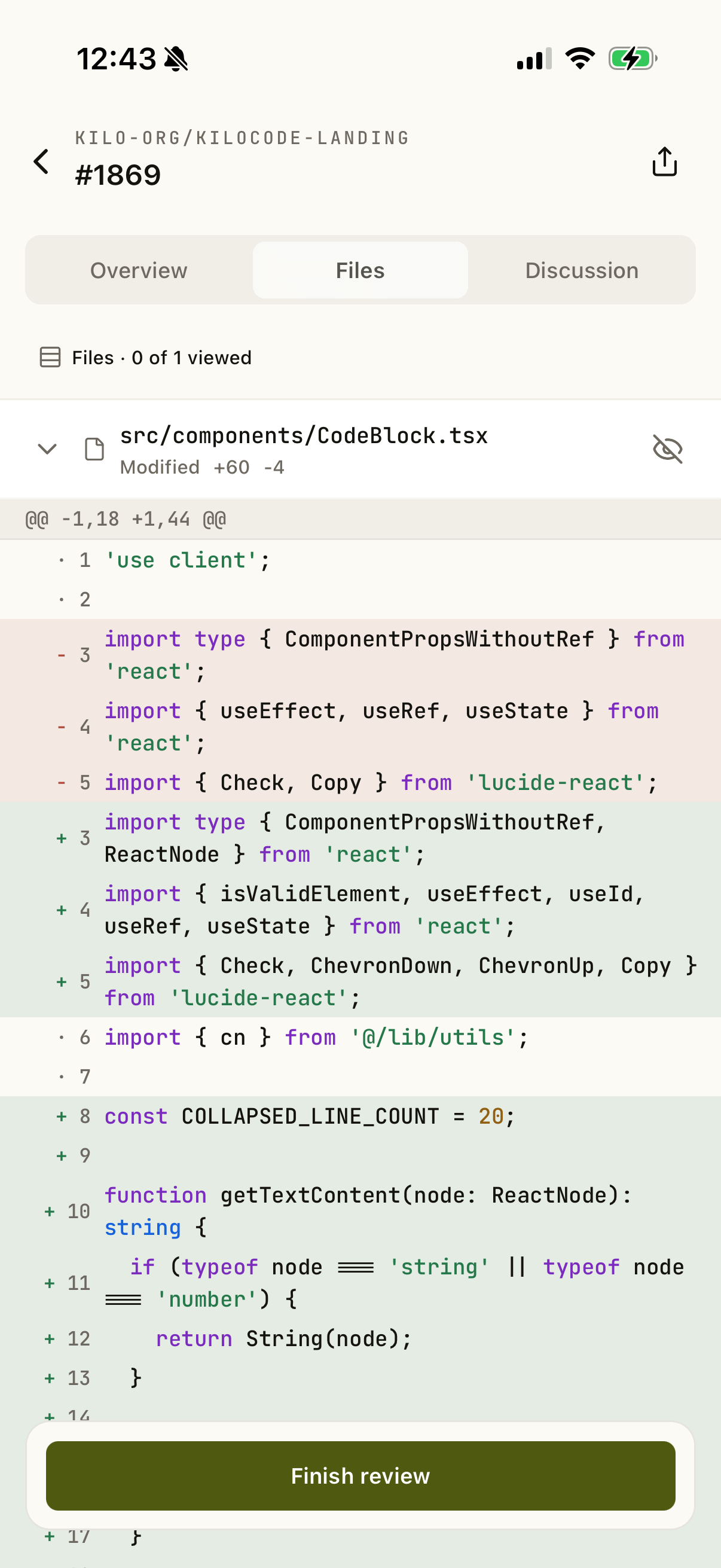Select added line 12 return String(node)
721x1568 pixels.
point(360,1338)
